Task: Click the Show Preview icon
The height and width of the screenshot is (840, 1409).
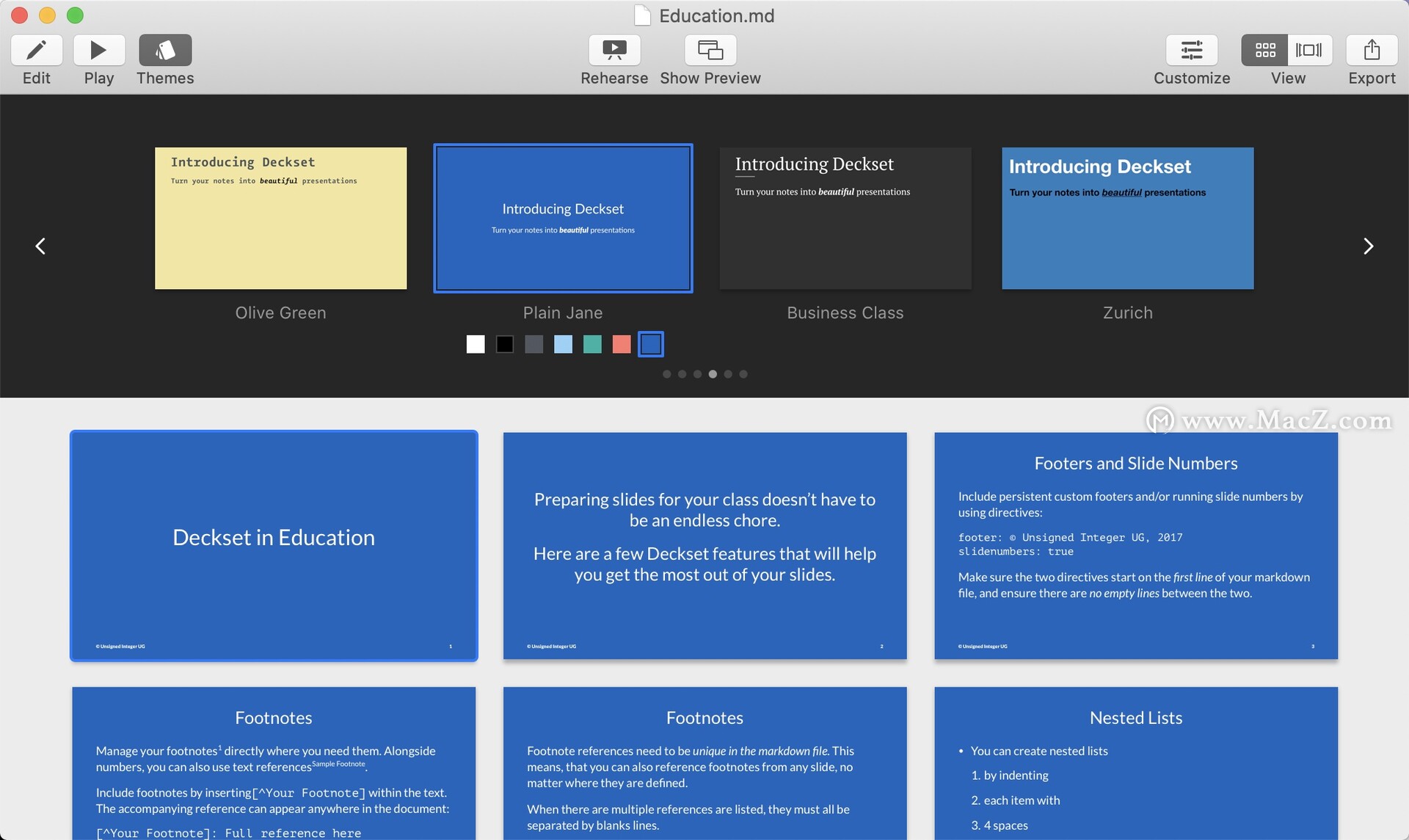Action: pos(710,50)
